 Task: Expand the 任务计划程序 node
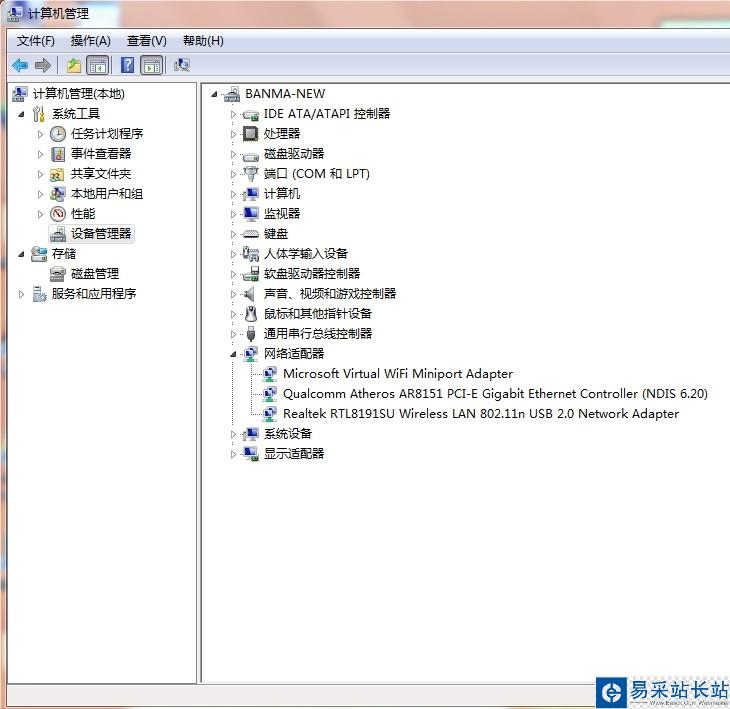(41, 135)
